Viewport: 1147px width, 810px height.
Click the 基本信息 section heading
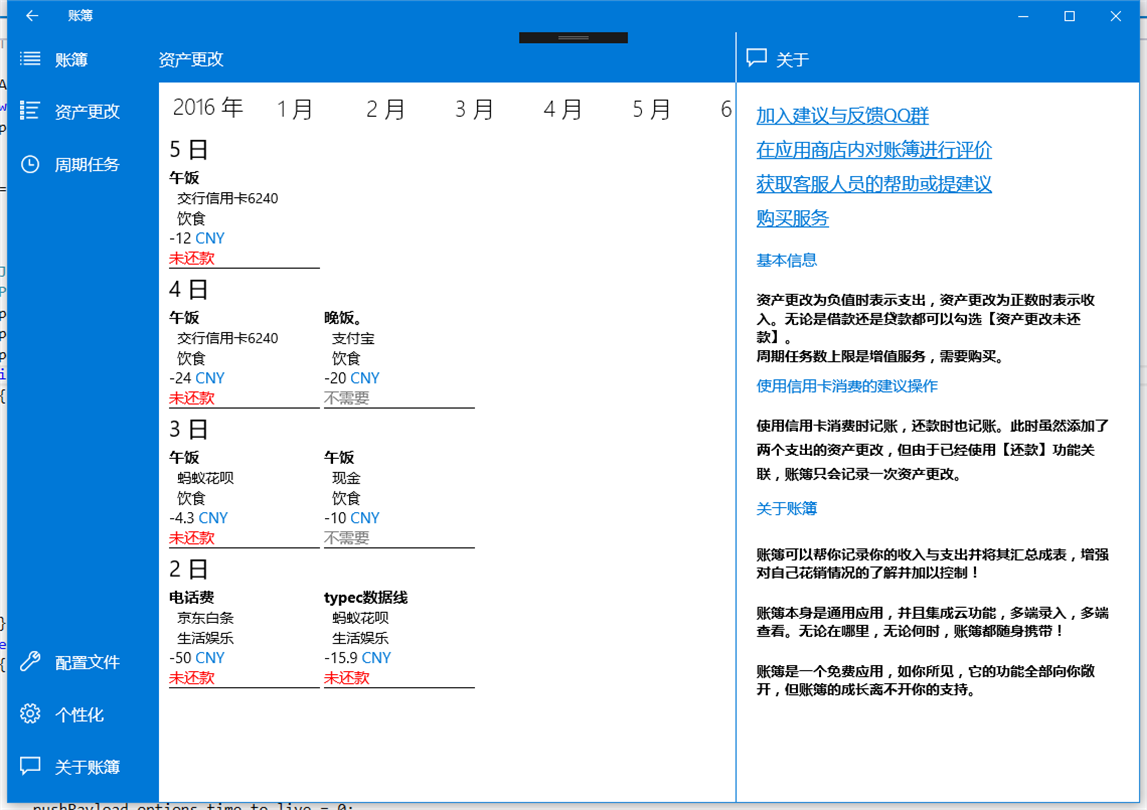786,260
